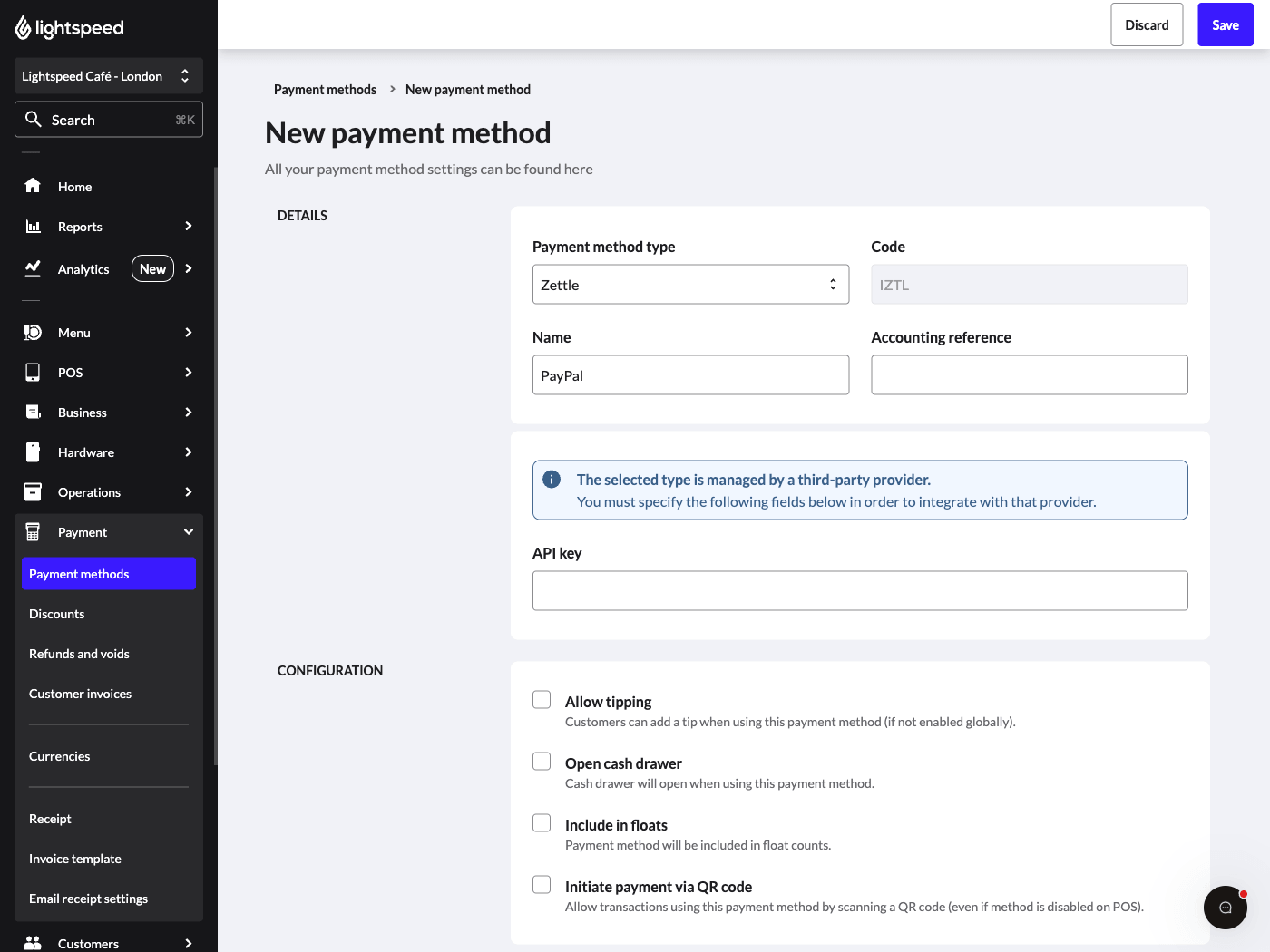Screen dimensions: 1270x952
Task: Click the sidebar scrollbar
Action: (x=215, y=466)
